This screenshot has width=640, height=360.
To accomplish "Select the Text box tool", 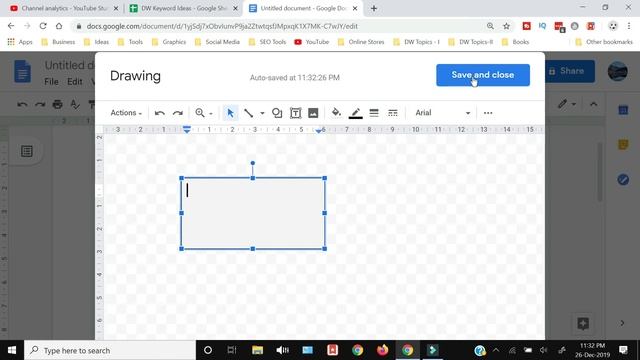I will [x=295, y=113].
